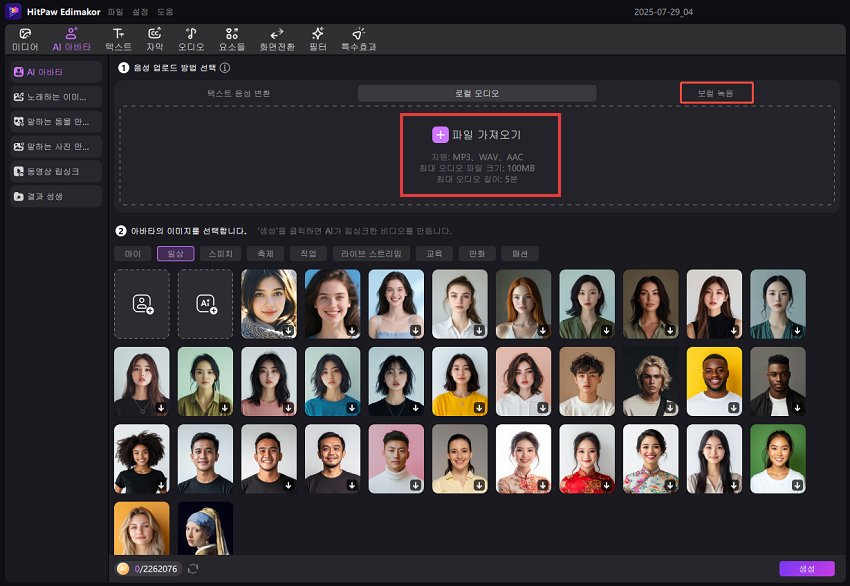Select the 스피치 avatar category
The height and width of the screenshot is (586, 850).
221,254
